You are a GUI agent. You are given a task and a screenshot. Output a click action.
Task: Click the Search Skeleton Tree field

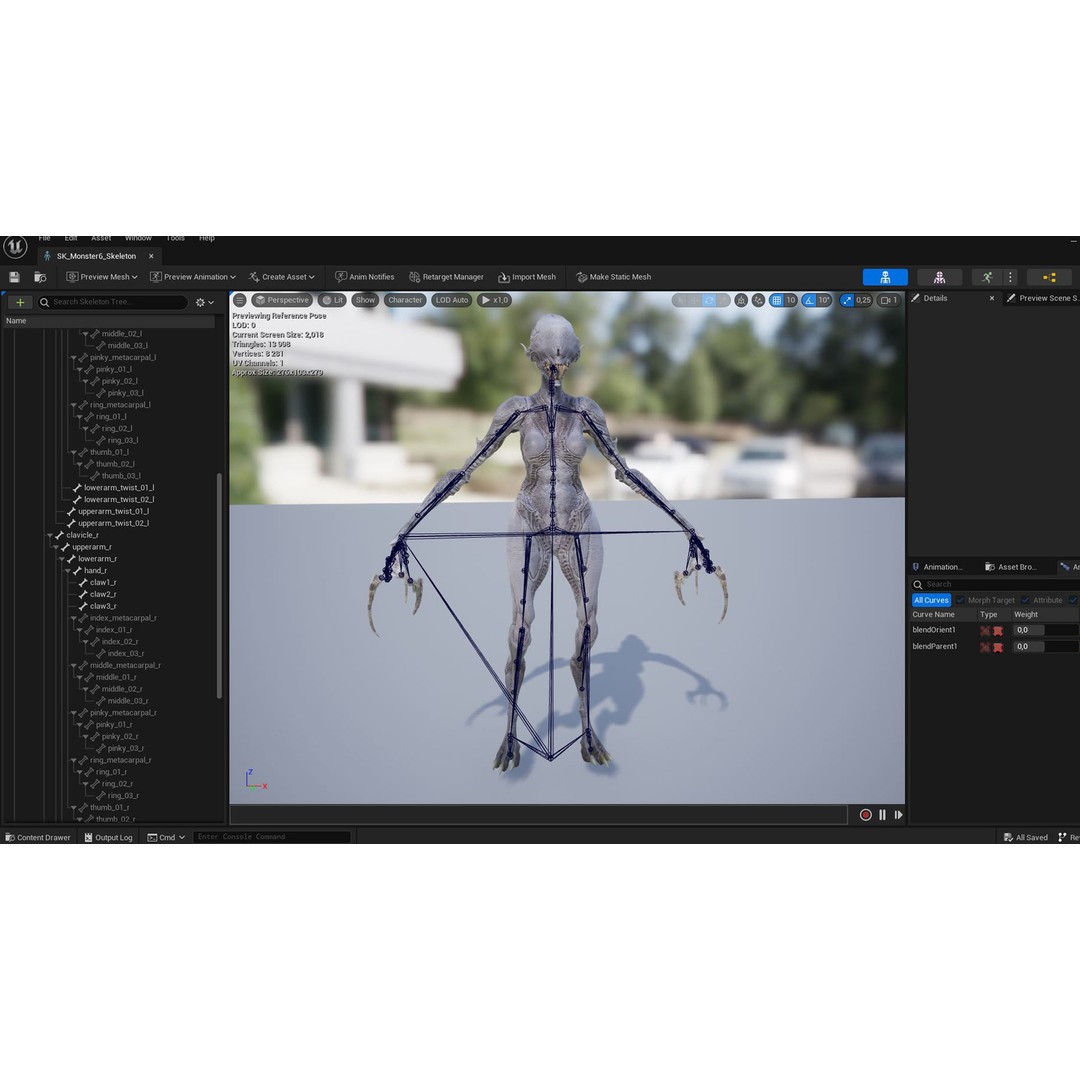(x=113, y=302)
